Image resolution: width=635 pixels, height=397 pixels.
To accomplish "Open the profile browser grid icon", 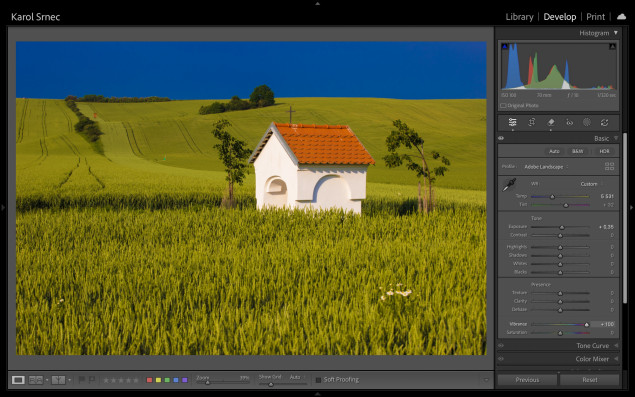I will [x=609, y=166].
